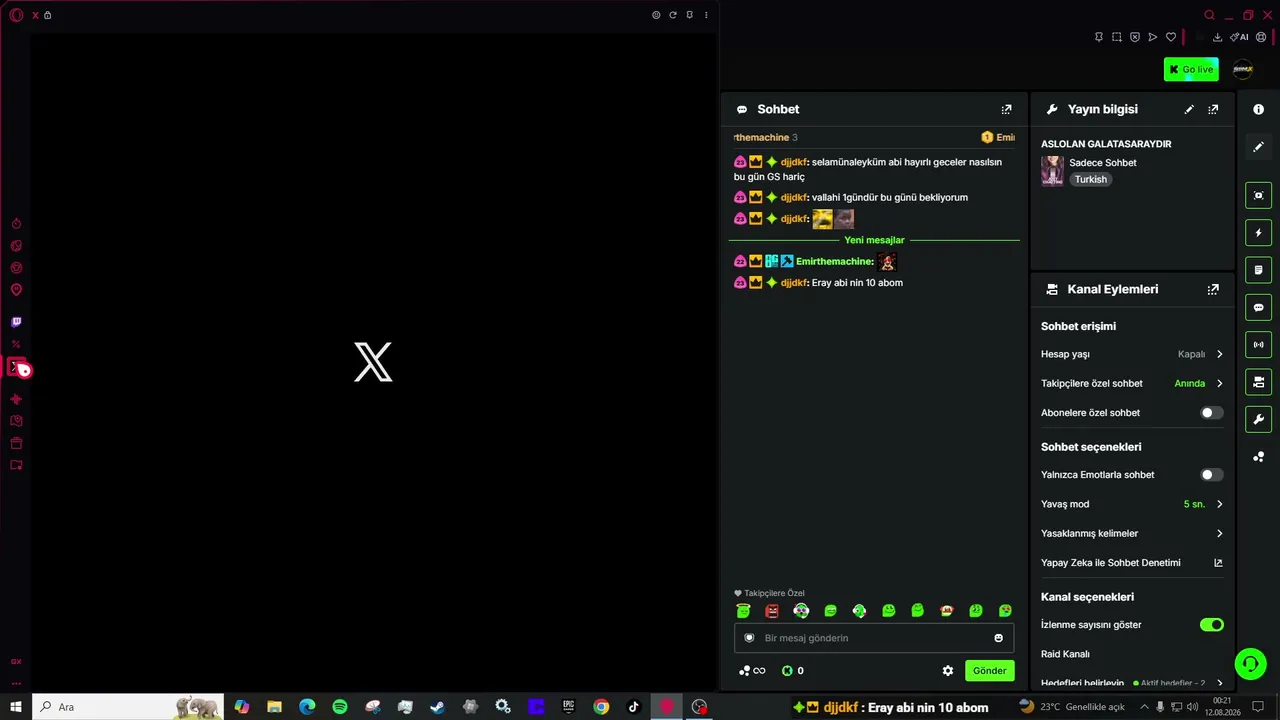Expand Hedefleri belirleyin row chevron
This screenshot has height=720, width=1280.
(x=1219, y=683)
